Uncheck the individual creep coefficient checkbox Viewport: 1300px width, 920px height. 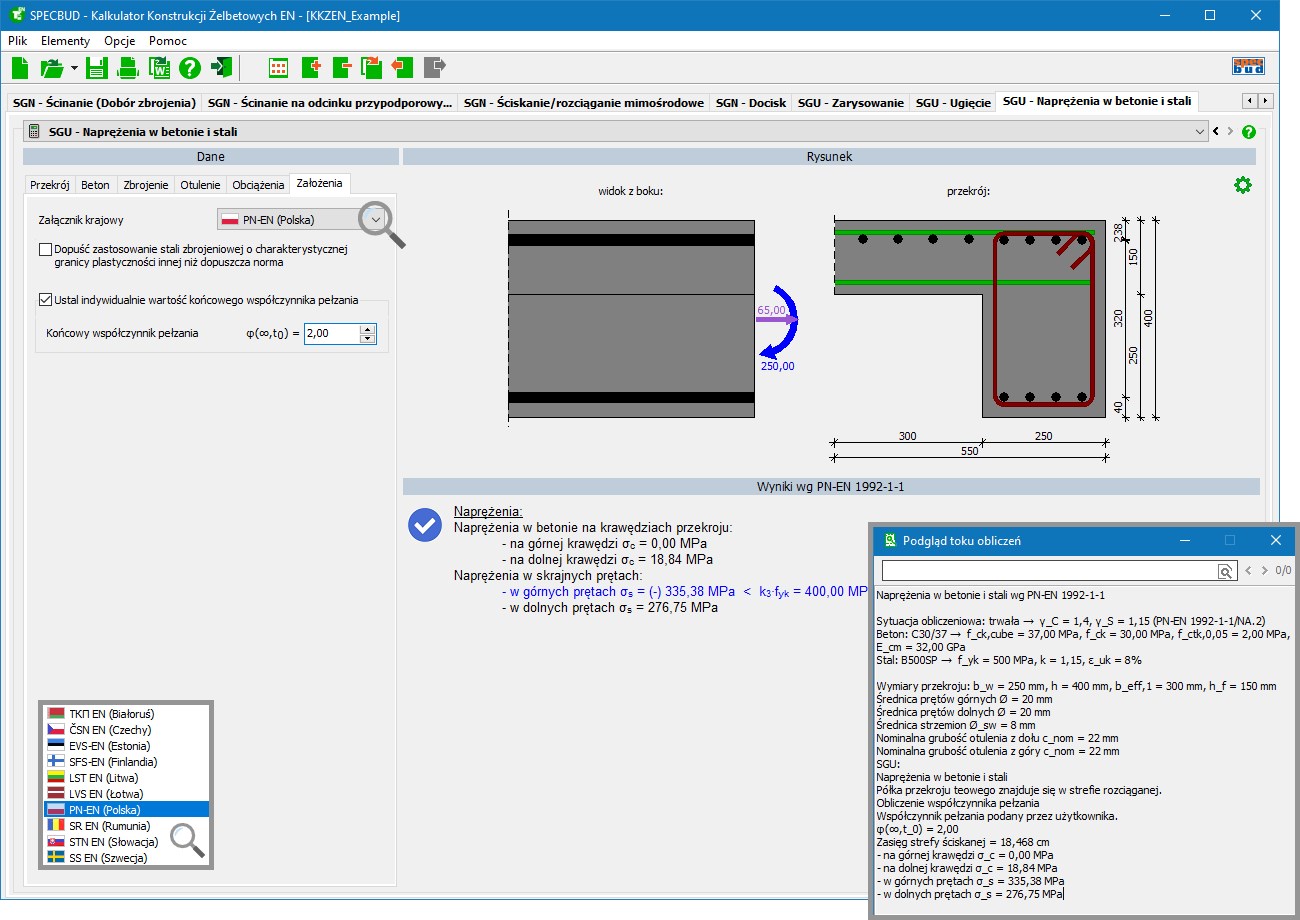[x=45, y=299]
